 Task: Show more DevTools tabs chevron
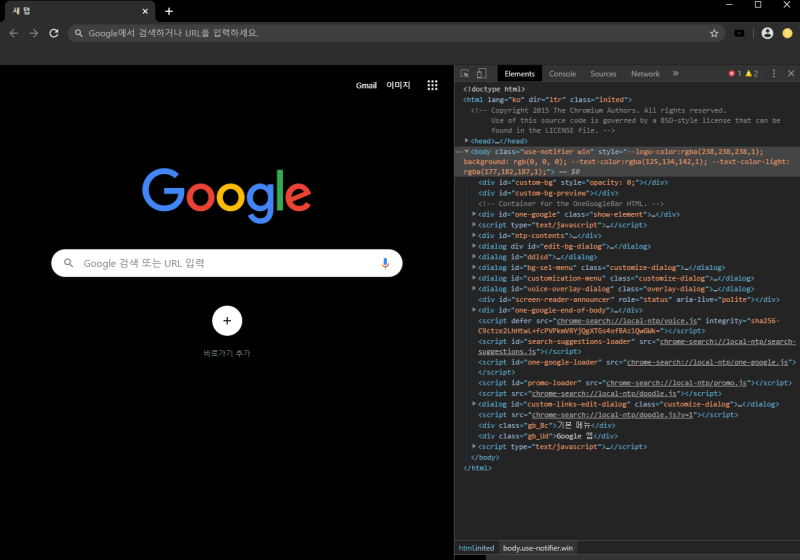[676, 73]
